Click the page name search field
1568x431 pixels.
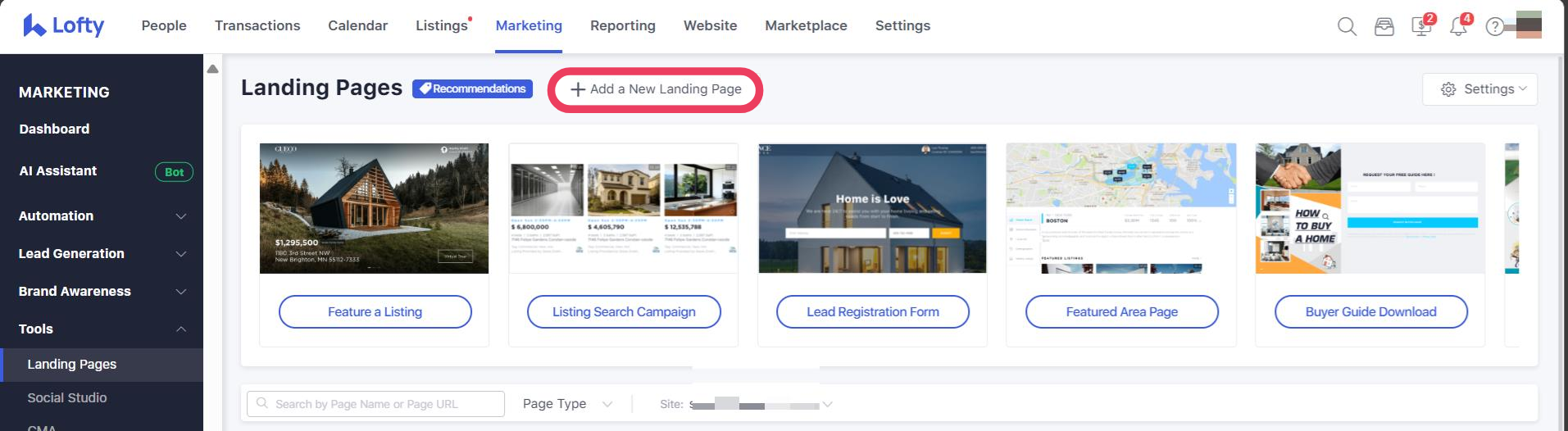point(375,404)
